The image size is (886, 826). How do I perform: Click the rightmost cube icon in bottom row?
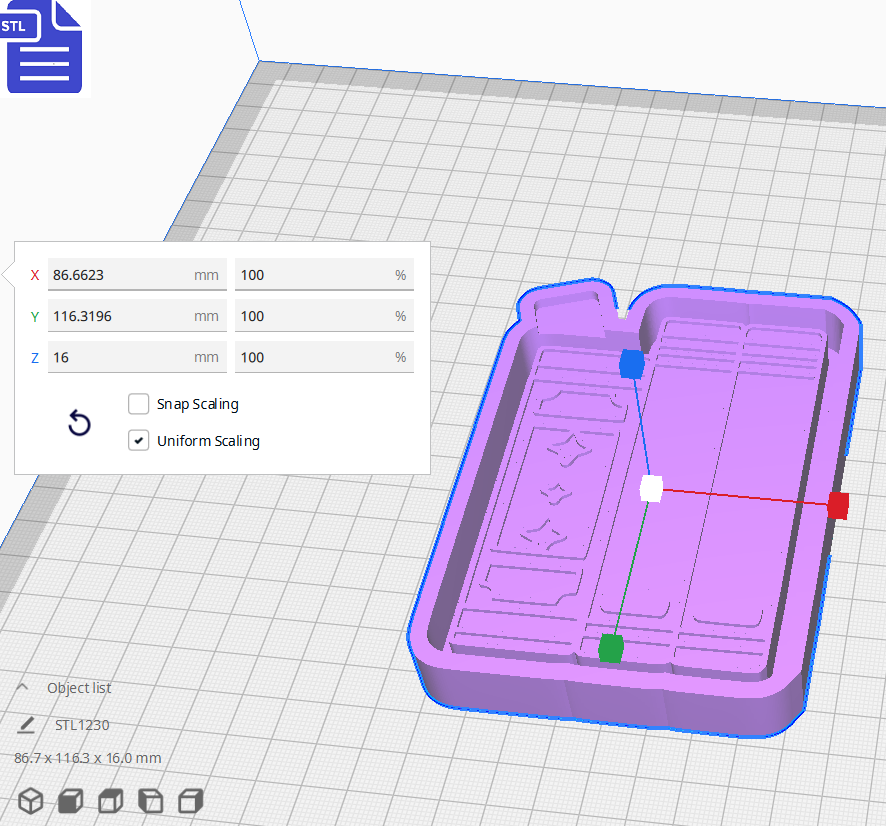click(x=190, y=800)
